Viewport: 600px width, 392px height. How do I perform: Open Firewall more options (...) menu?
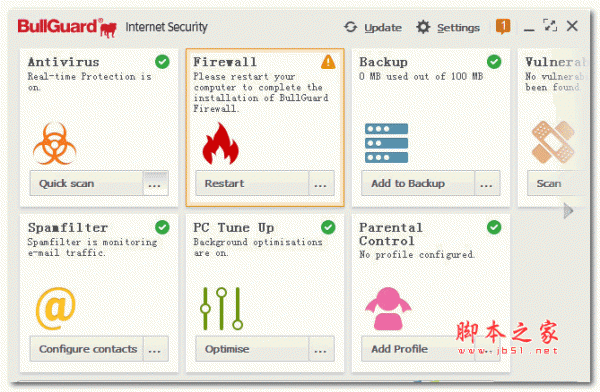pos(321,183)
